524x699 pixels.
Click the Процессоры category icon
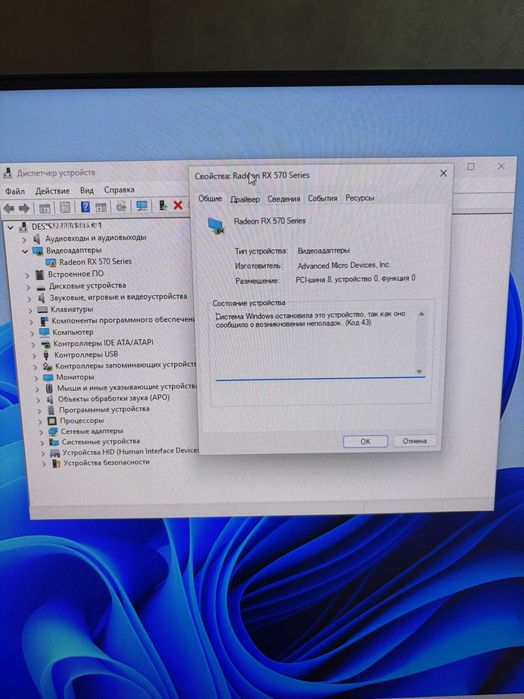(52, 421)
